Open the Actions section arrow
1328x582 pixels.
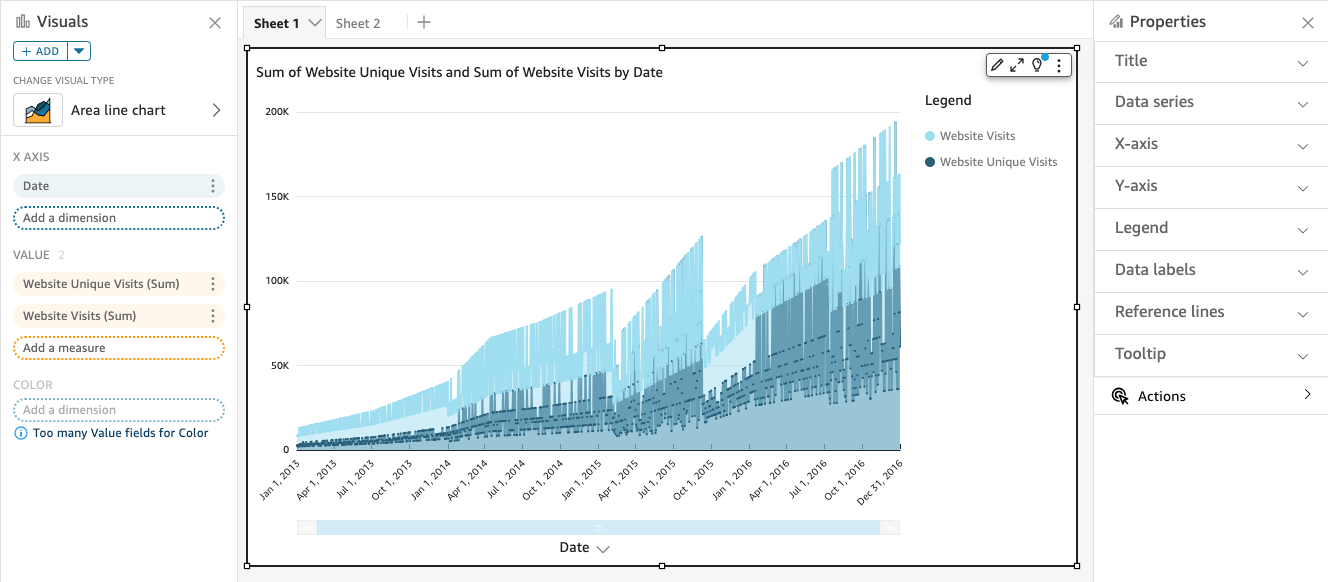(x=1307, y=395)
